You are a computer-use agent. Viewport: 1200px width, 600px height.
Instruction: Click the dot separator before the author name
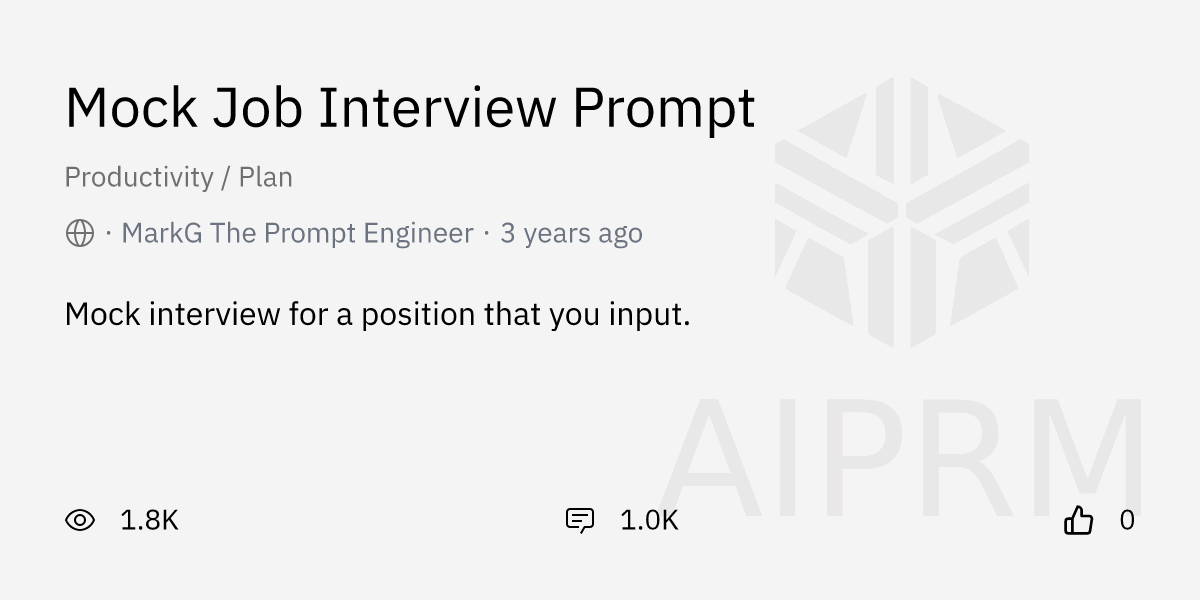[x=108, y=234]
